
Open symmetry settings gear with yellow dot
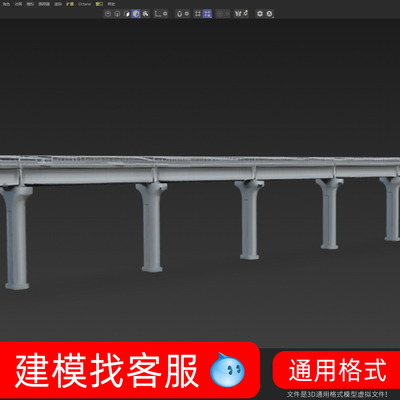click(x=246, y=14)
